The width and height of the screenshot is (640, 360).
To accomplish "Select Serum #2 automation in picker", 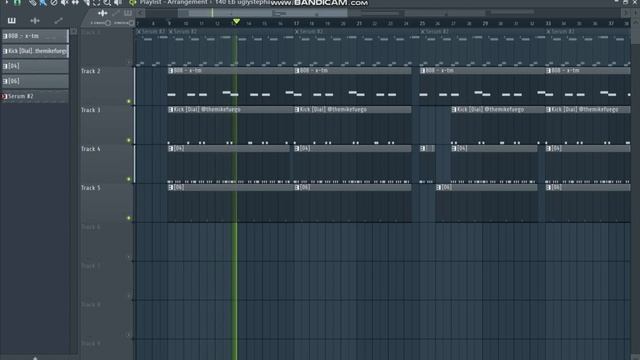I will tap(35, 96).
